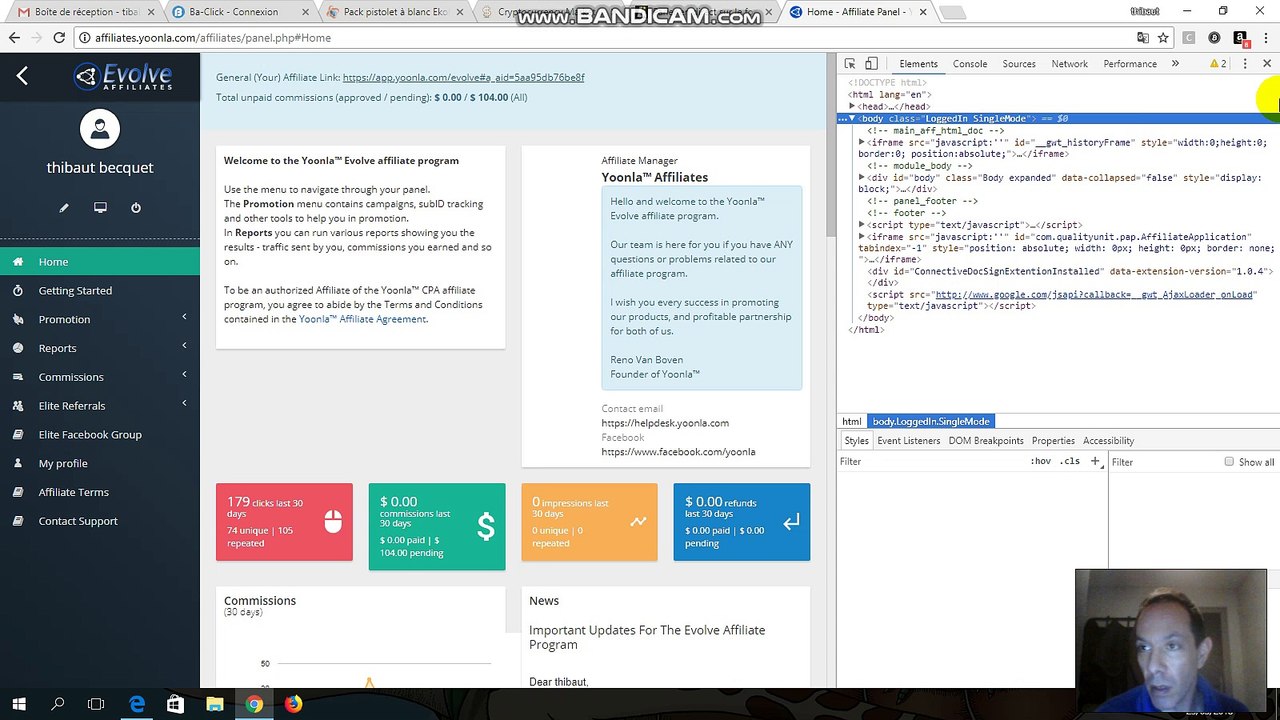The image size is (1280, 720).
Task: Click the user avatar icon
Action: (x=100, y=129)
